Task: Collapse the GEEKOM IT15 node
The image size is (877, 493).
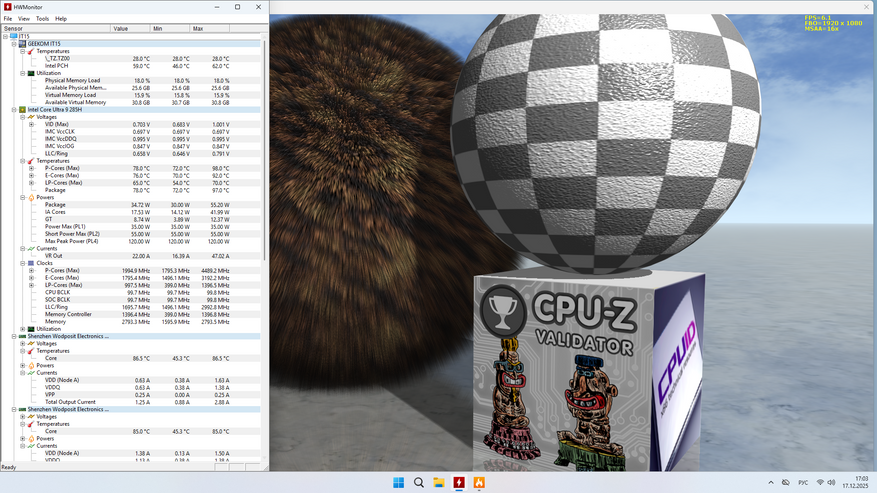Action: (14, 44)
